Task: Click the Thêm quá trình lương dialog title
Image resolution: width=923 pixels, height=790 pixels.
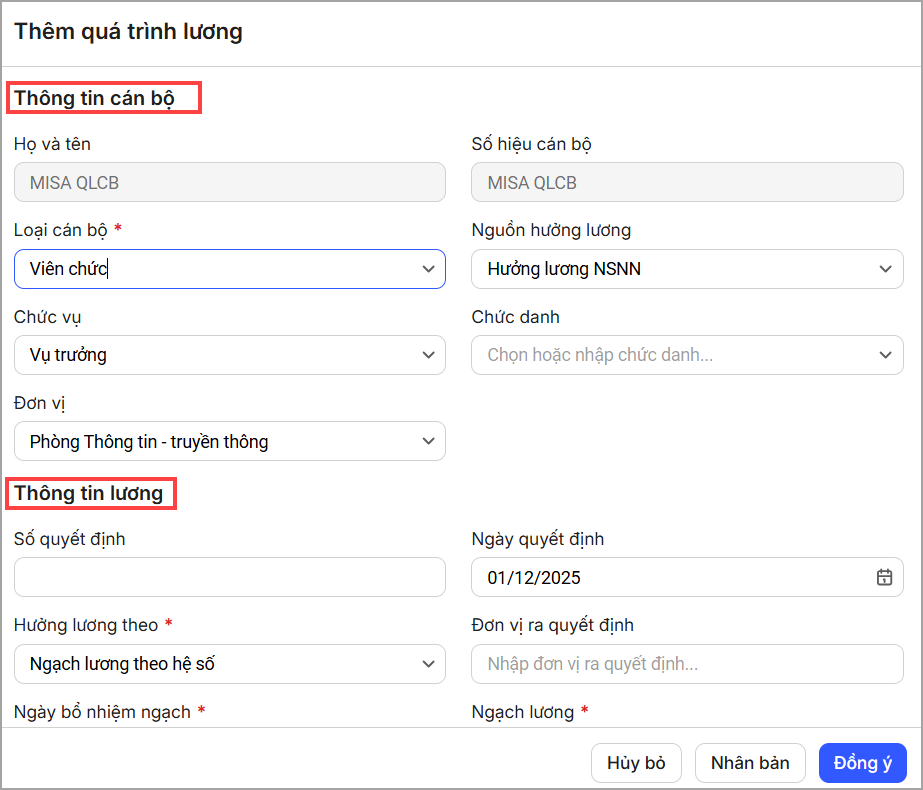Action: click(x=128, y=31)
